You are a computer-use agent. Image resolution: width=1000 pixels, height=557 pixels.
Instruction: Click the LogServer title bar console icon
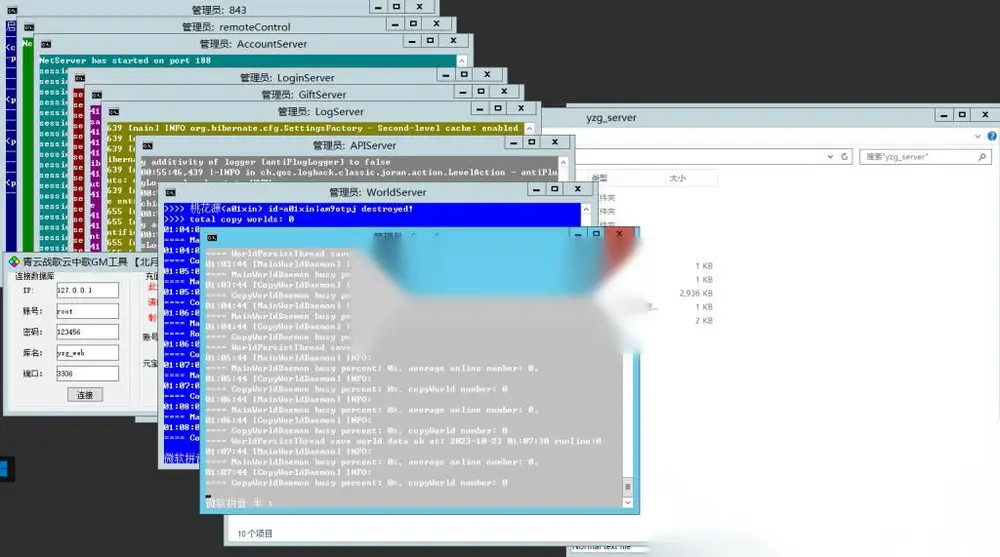pos(114,112)
